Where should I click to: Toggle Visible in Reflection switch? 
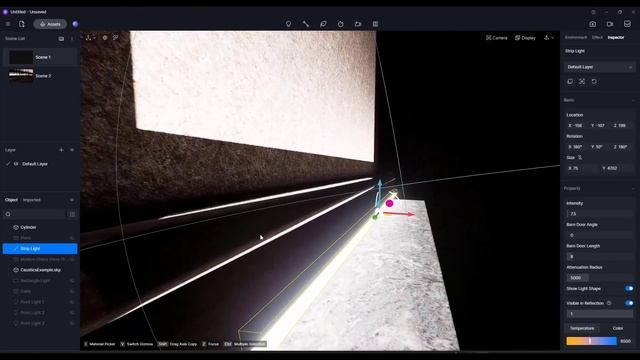pos(629,303)
